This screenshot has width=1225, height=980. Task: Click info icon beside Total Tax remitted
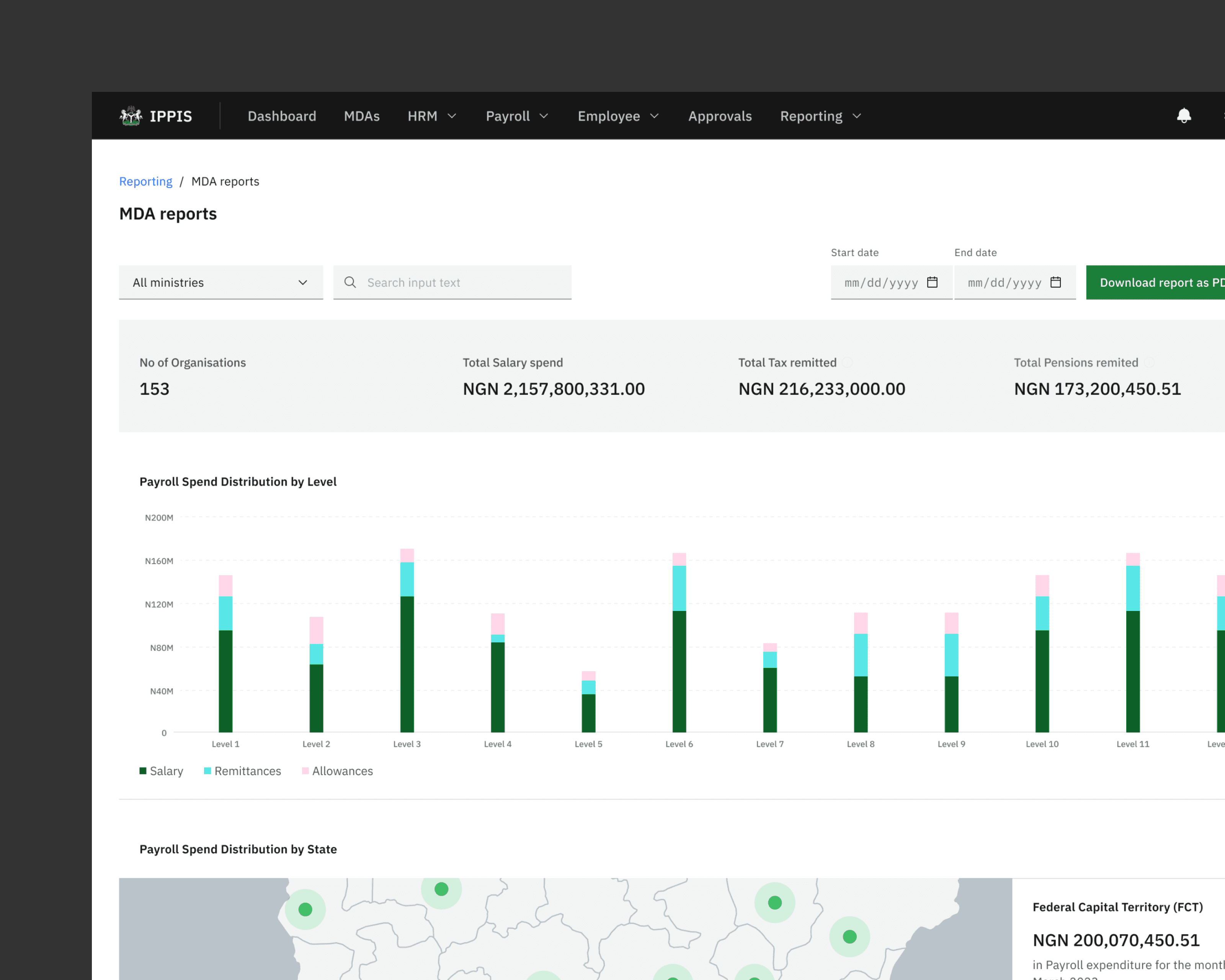[847, 363]
